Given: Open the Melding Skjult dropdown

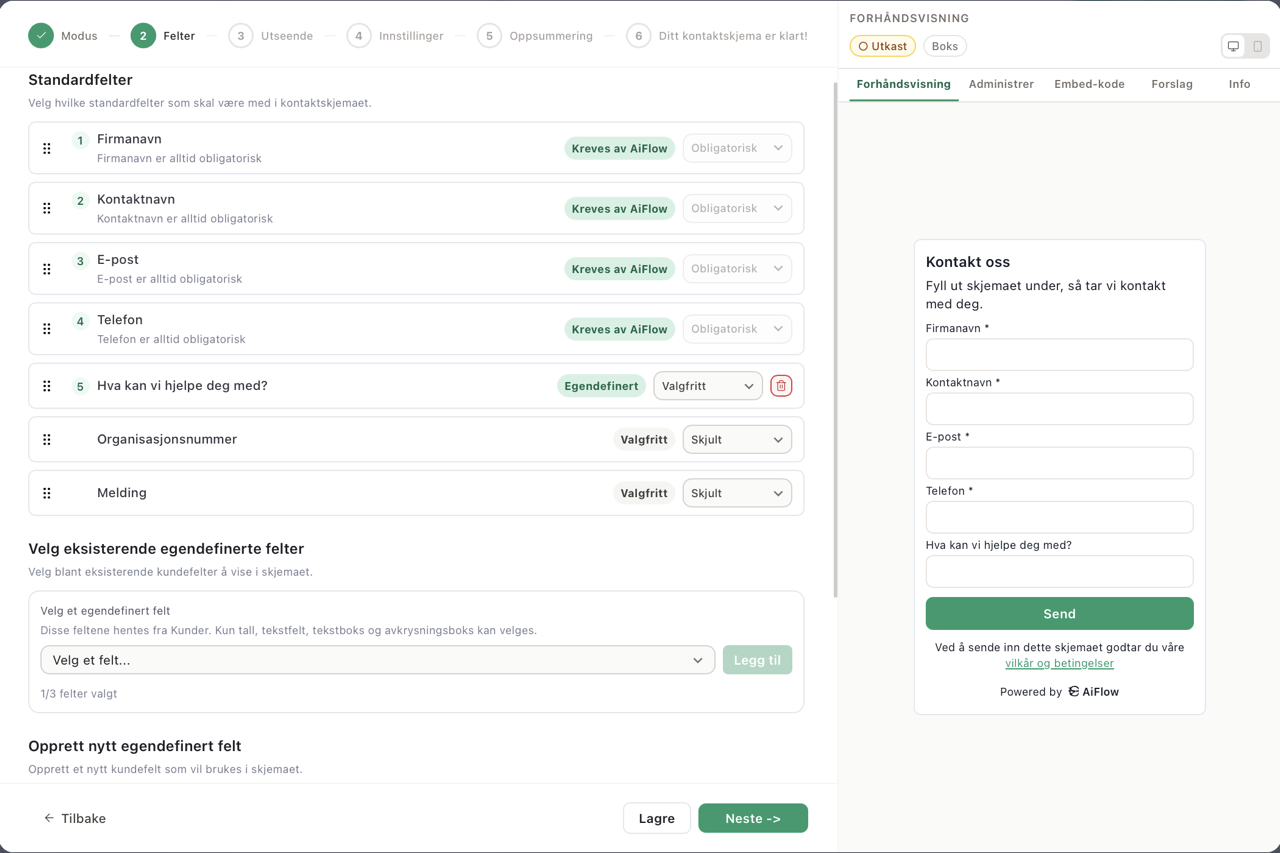Looking at the screenshot, I should [737, 493].
